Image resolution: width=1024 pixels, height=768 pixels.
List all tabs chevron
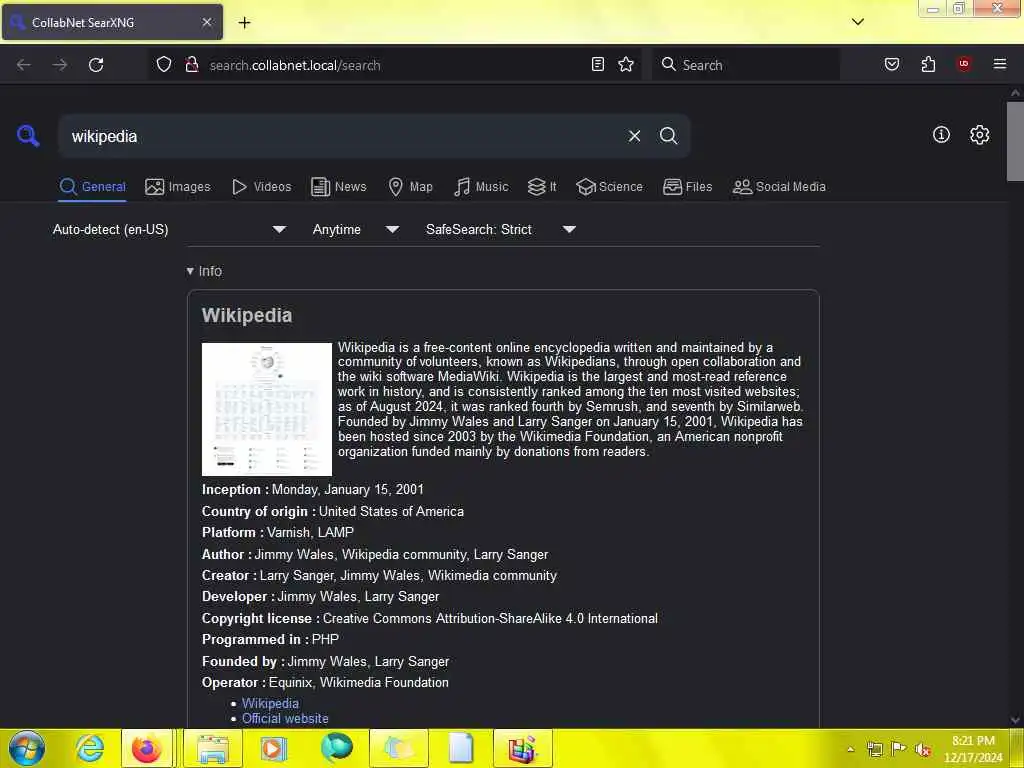click(x=857, y=22)
